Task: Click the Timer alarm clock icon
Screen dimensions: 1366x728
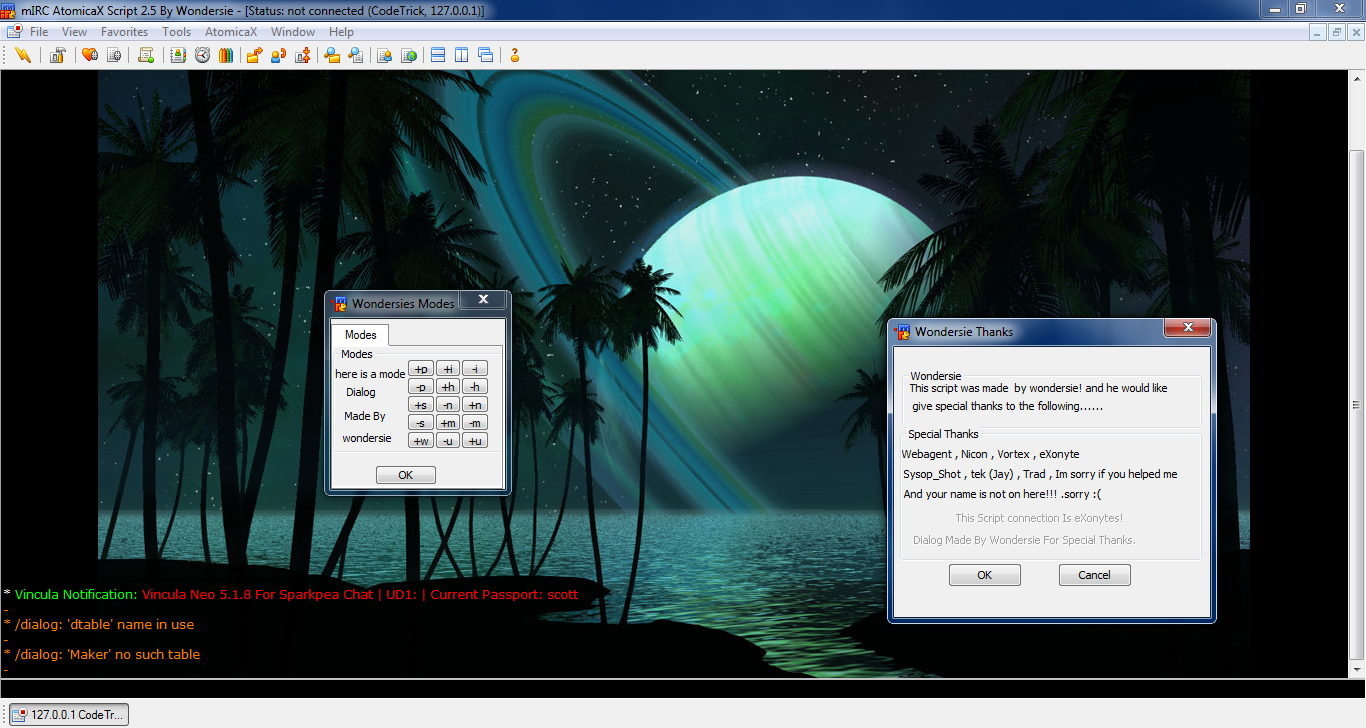Action: 202,55
